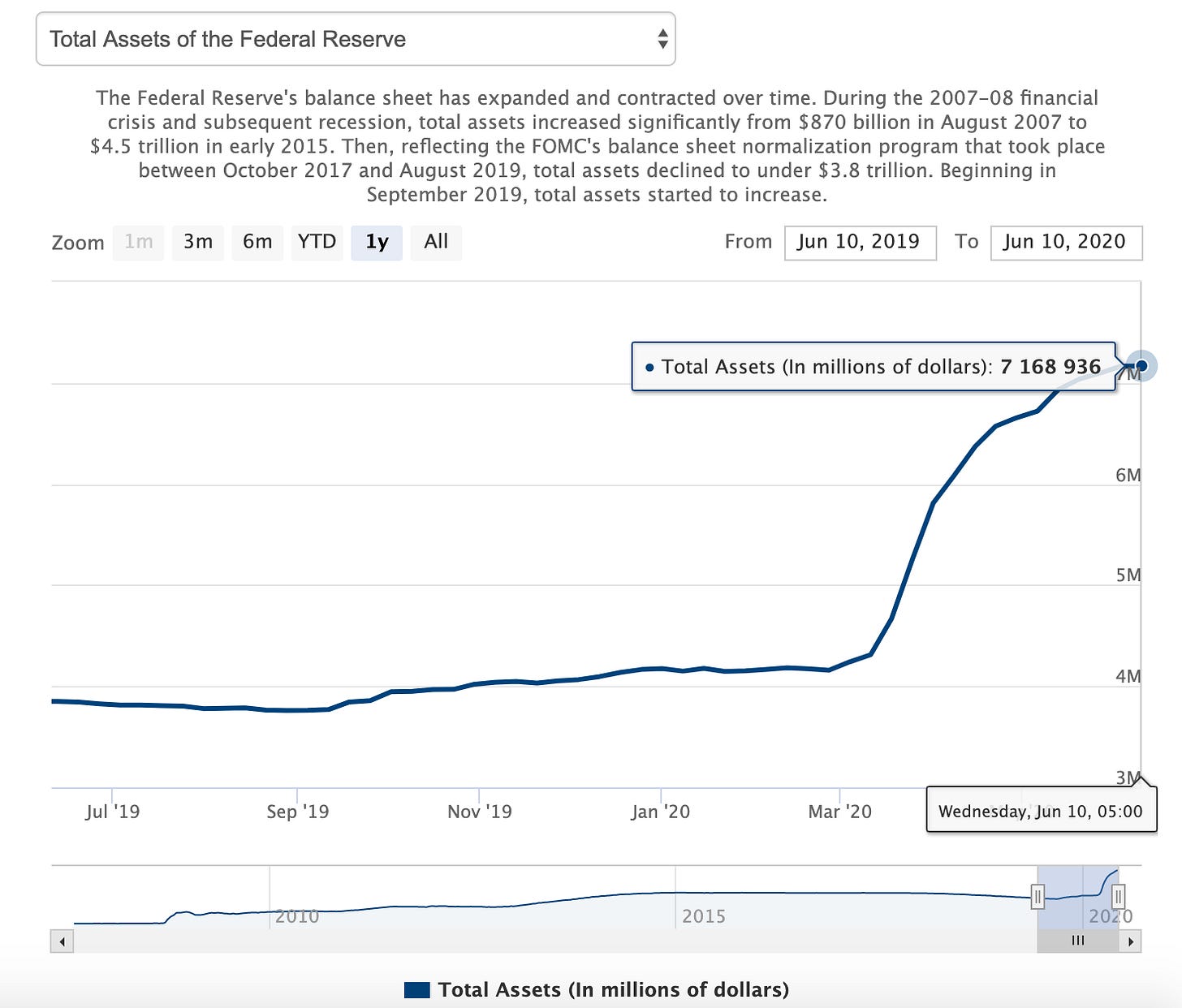The height and width of the screenshot is (1008, 1182).
Task: Click the Mar '20 axis label
Action: pyautogui.click(x=839, y=812)
